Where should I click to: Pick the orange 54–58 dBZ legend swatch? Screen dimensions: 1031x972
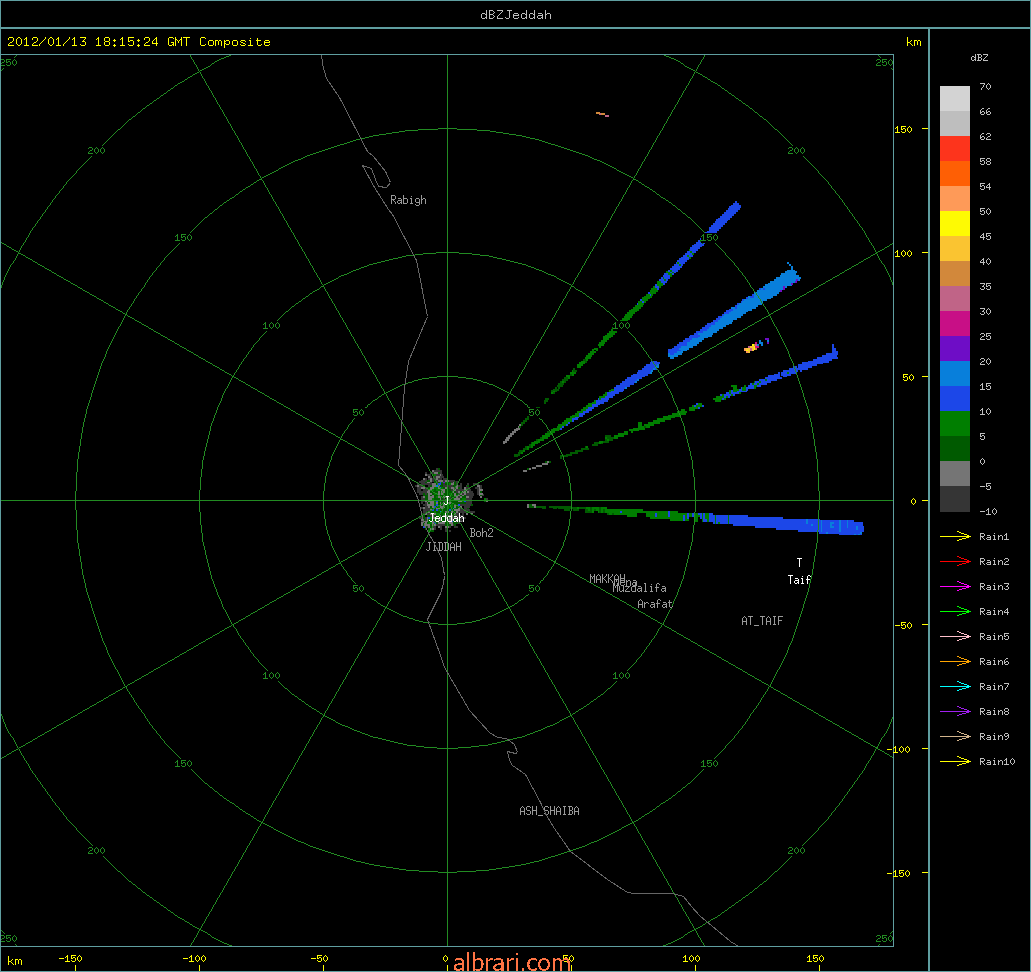pyautogui.click(x=955, y=174)
